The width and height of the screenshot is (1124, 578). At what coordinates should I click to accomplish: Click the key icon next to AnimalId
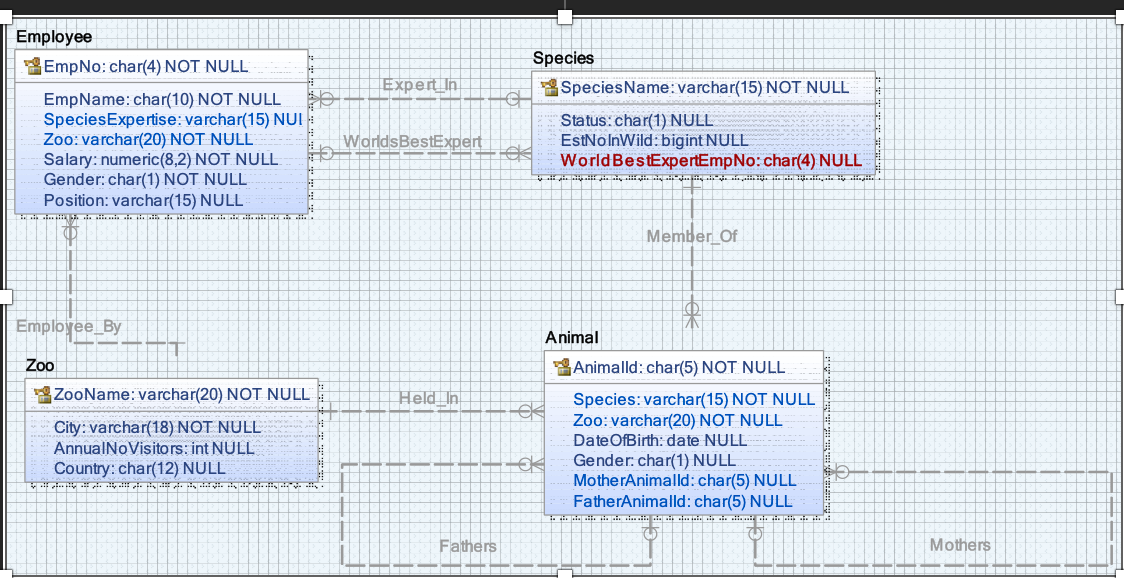click(x=560, y=367)
